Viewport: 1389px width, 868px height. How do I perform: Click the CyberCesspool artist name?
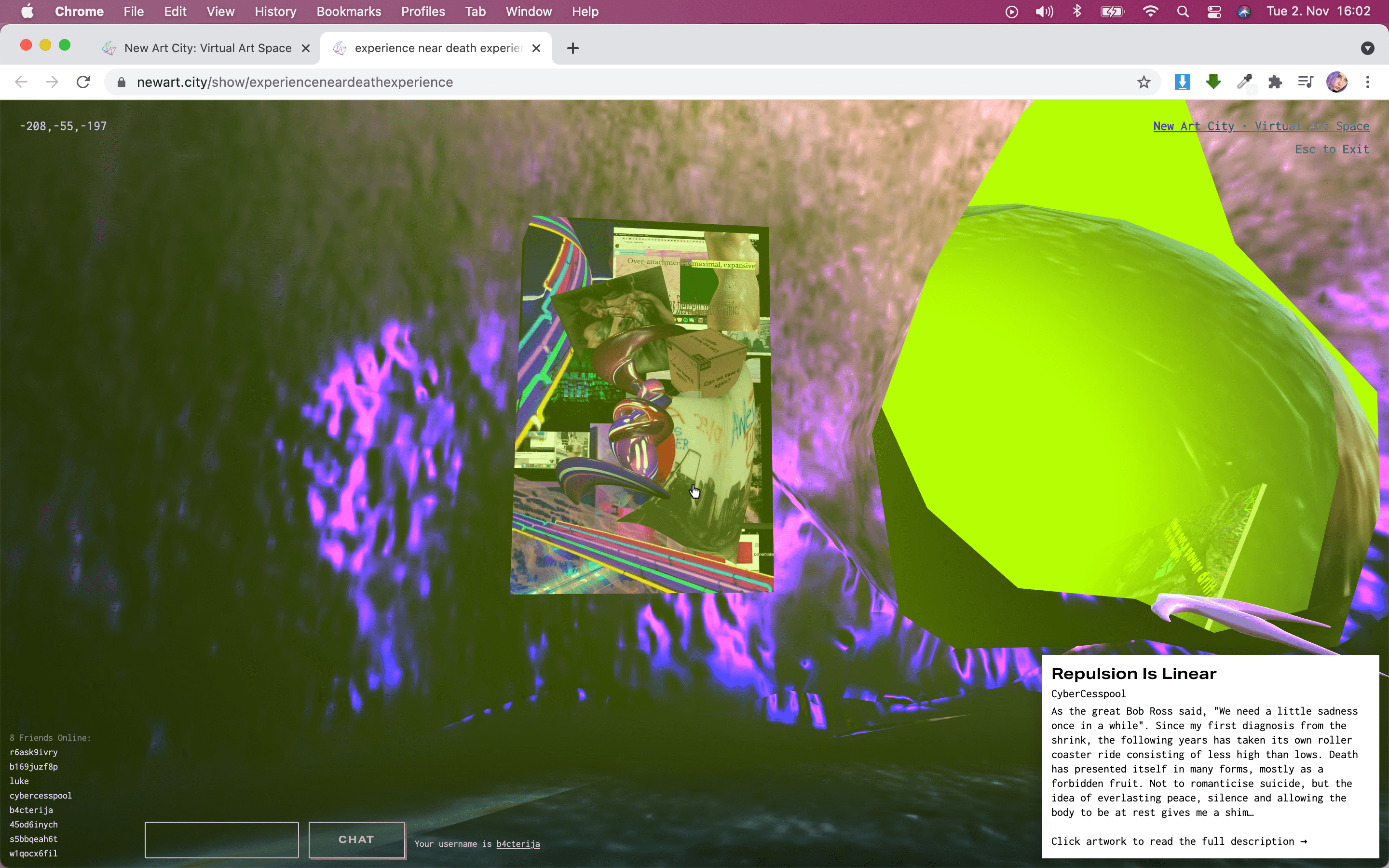[1088, 693]
